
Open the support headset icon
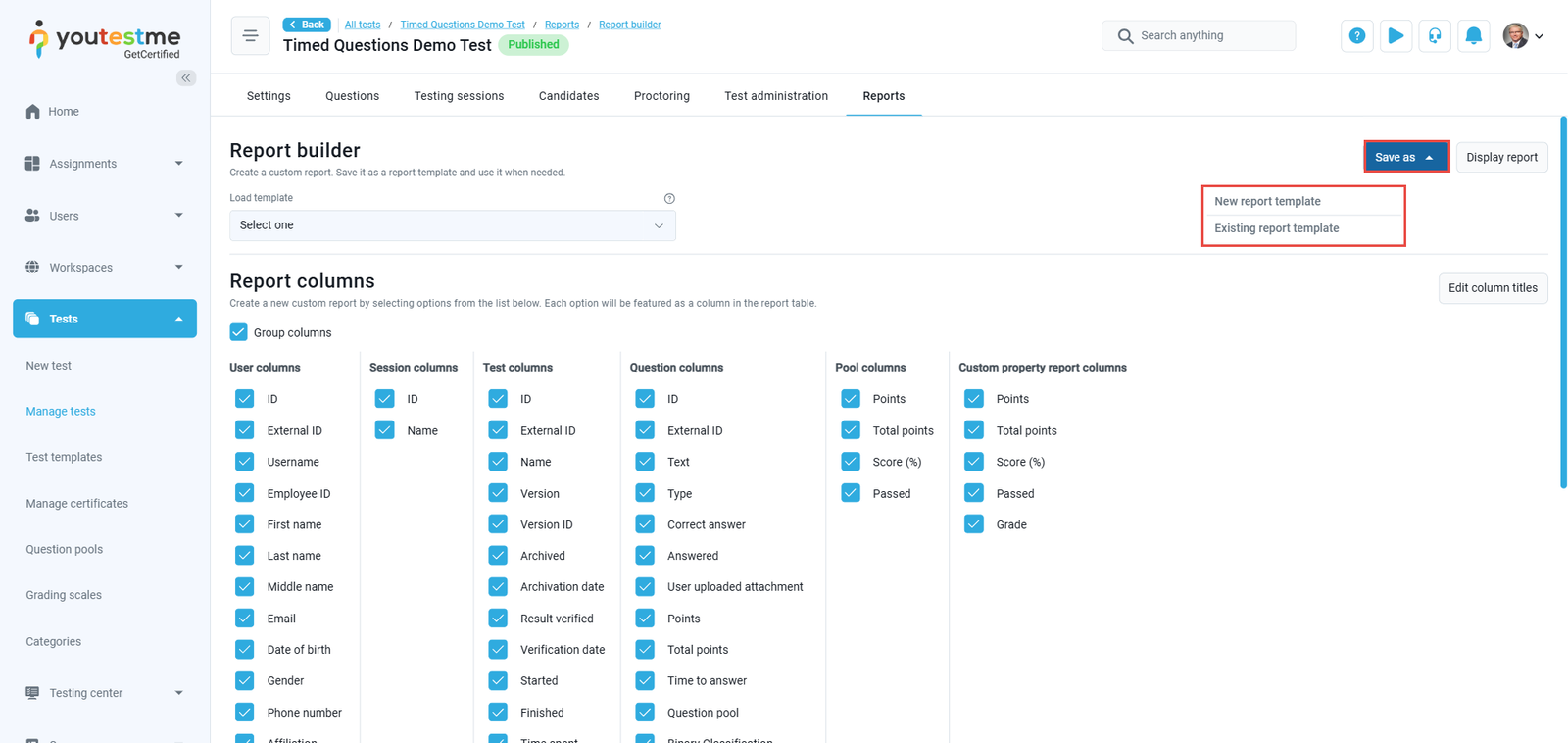point(1435,36)
